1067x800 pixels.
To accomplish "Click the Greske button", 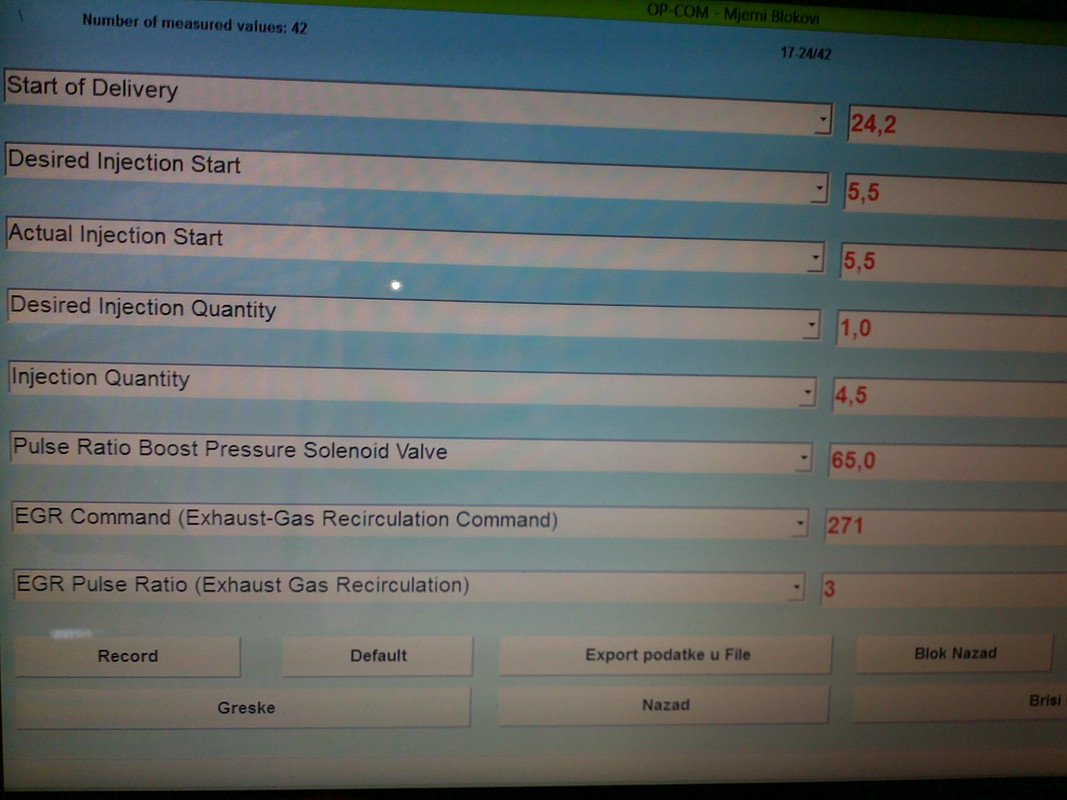I will 244,707.
